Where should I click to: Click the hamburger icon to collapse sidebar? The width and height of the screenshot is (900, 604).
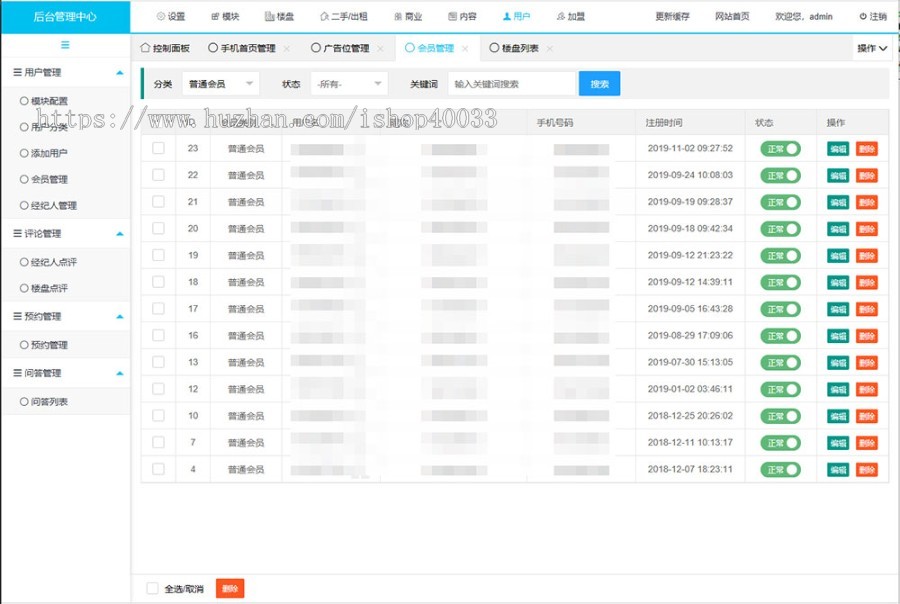65,45
